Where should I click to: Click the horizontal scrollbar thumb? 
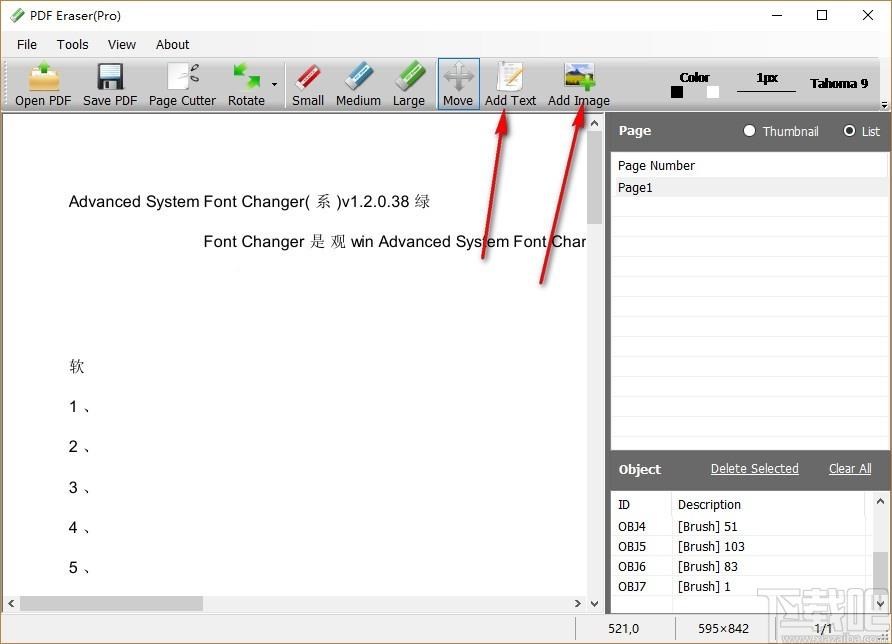[x=112, y=604]
